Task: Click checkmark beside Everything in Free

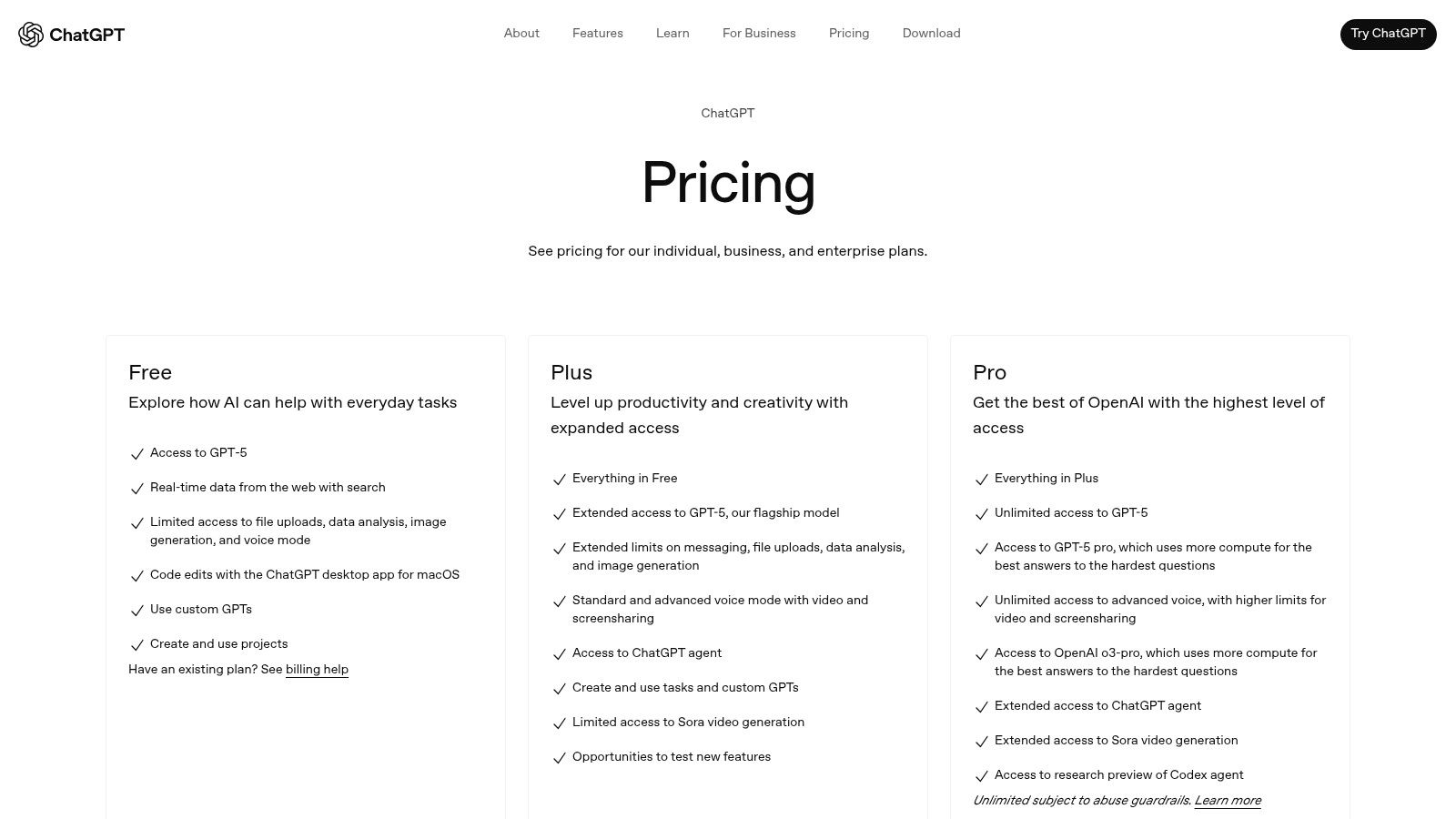Action: [x=560, y=479]
